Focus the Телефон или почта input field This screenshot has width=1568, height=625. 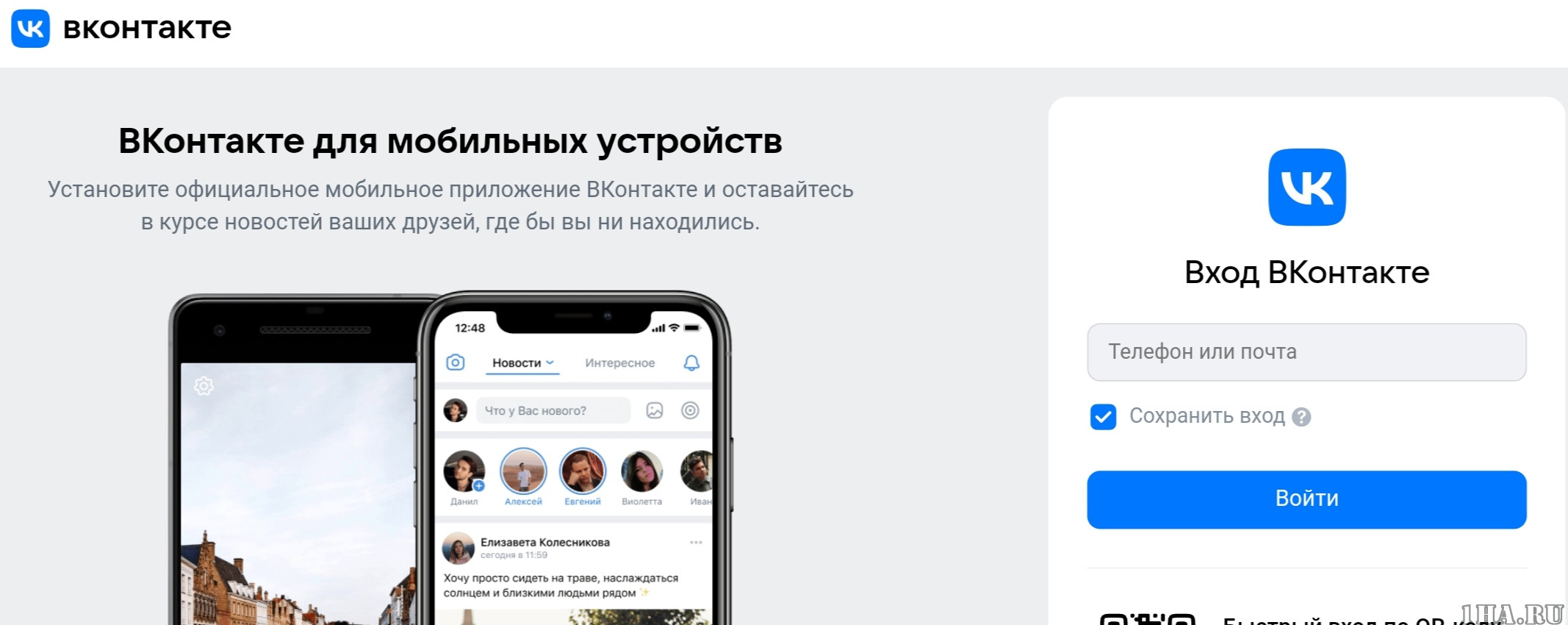pyautogui.click(x=1306, y=352)
